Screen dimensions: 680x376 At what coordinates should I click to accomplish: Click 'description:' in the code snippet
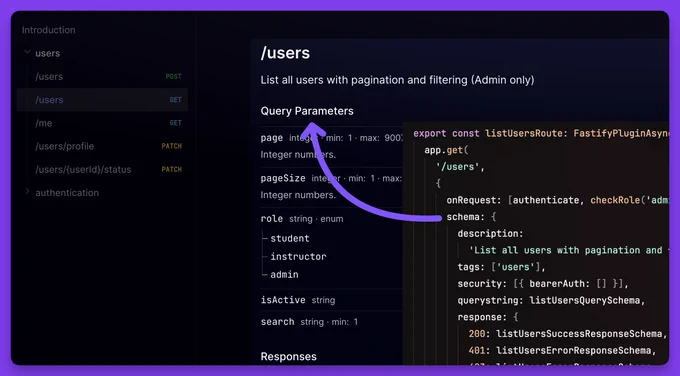pos(490,233)
